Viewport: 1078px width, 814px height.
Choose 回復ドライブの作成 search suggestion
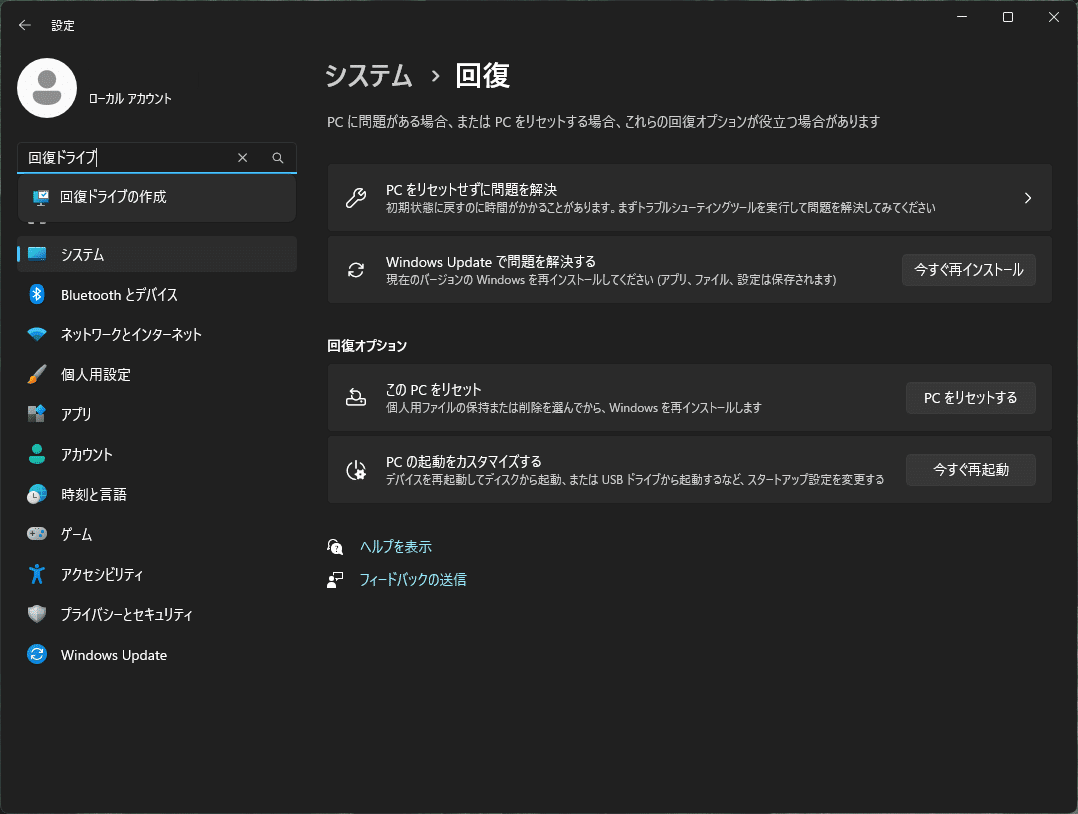pyautogui.click(x=157, y=197)
